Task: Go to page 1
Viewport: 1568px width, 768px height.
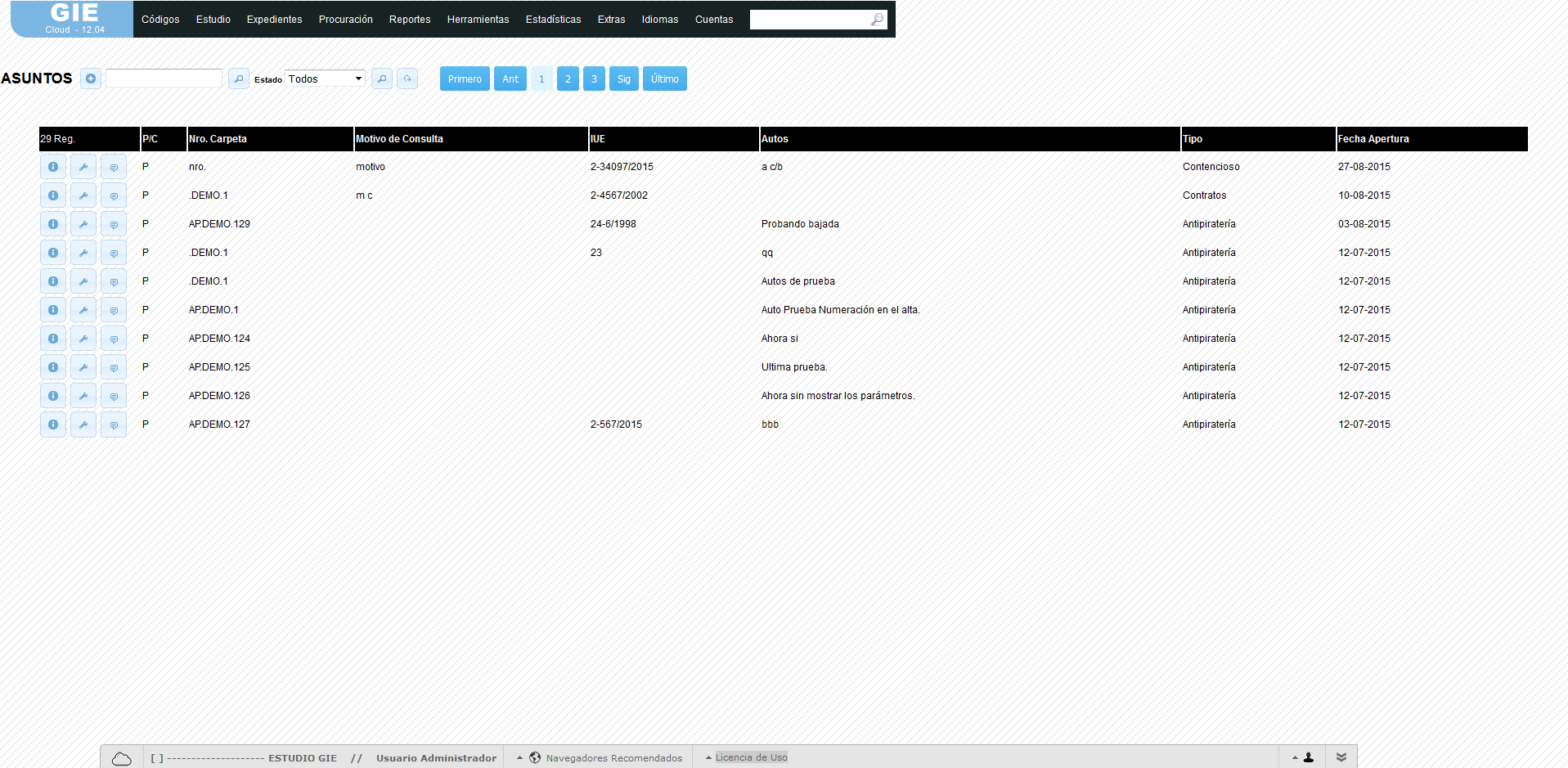Action: [x=541, y=79]
